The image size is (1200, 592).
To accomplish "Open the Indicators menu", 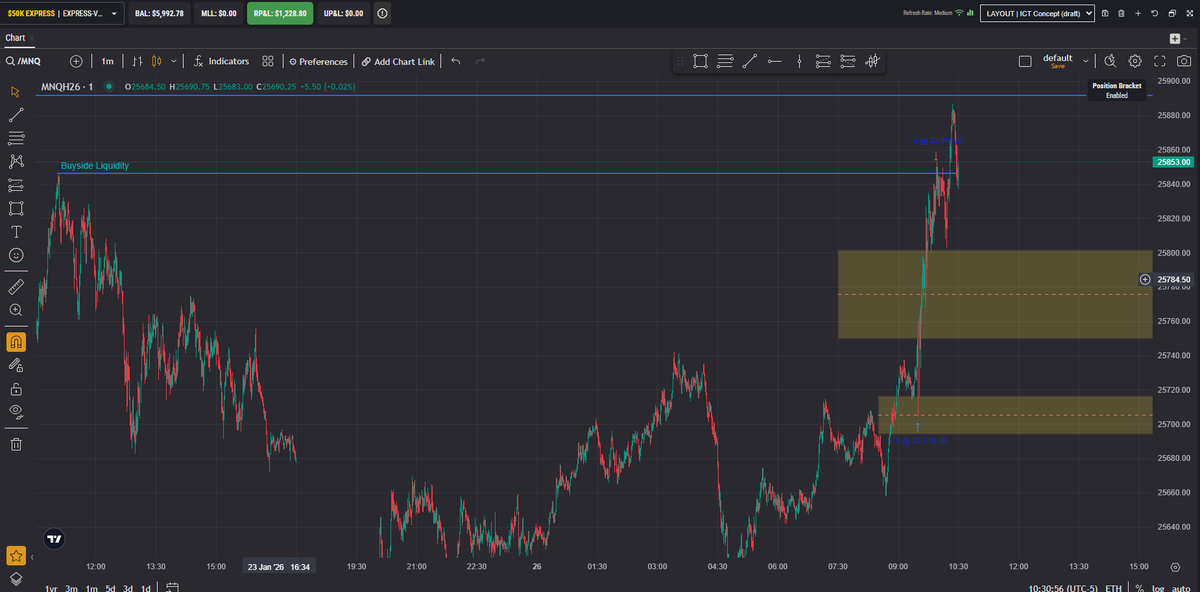I will coord(221,61).
